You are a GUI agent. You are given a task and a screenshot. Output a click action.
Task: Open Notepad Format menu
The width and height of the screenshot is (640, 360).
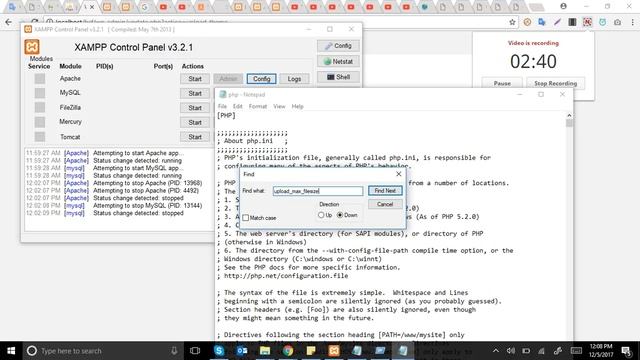coord(258,107)
